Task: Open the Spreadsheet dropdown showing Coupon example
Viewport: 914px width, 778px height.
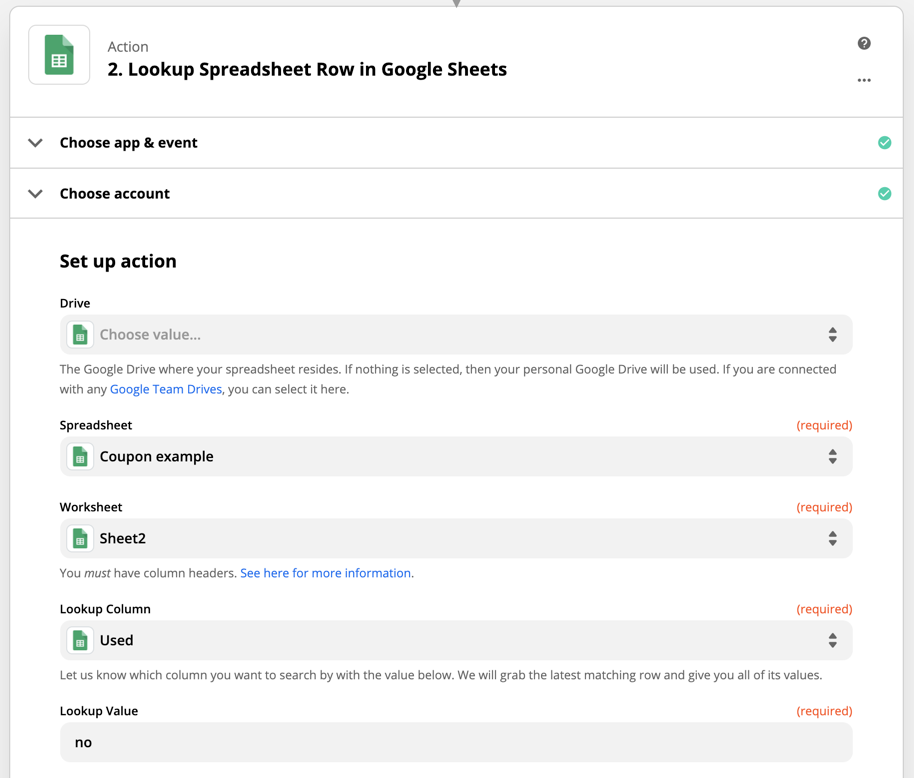Action: (455, 457)
